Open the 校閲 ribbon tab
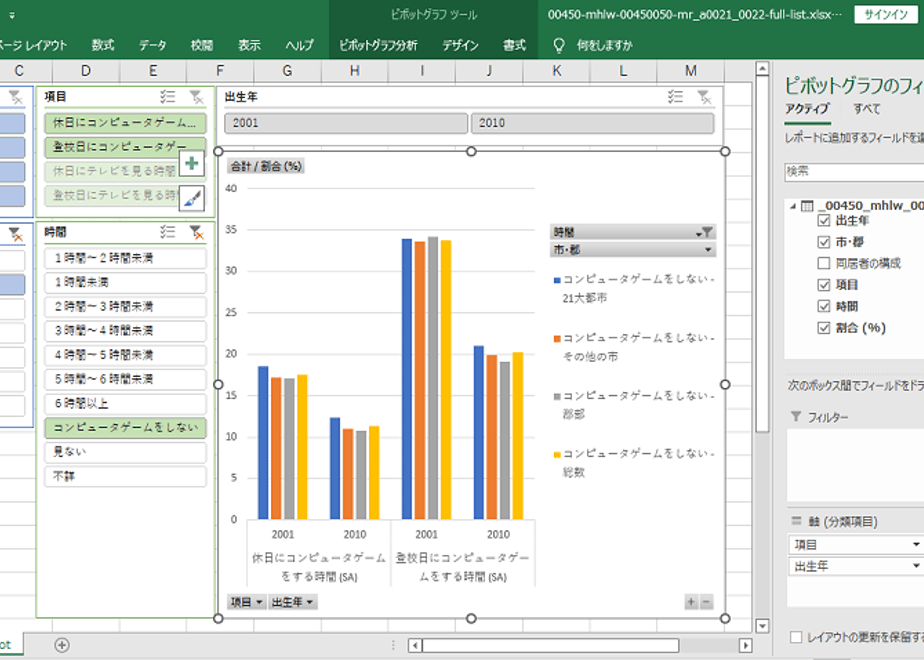Screen dimensions: 924x660 click(202, 45)
